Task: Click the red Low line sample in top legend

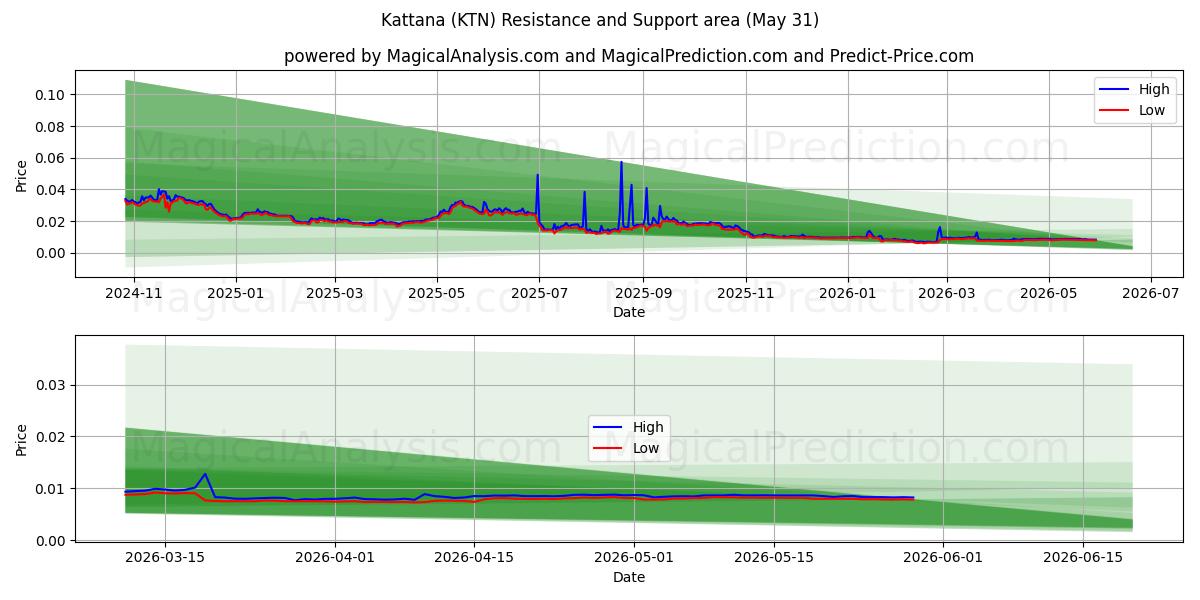Action: 1113,111
